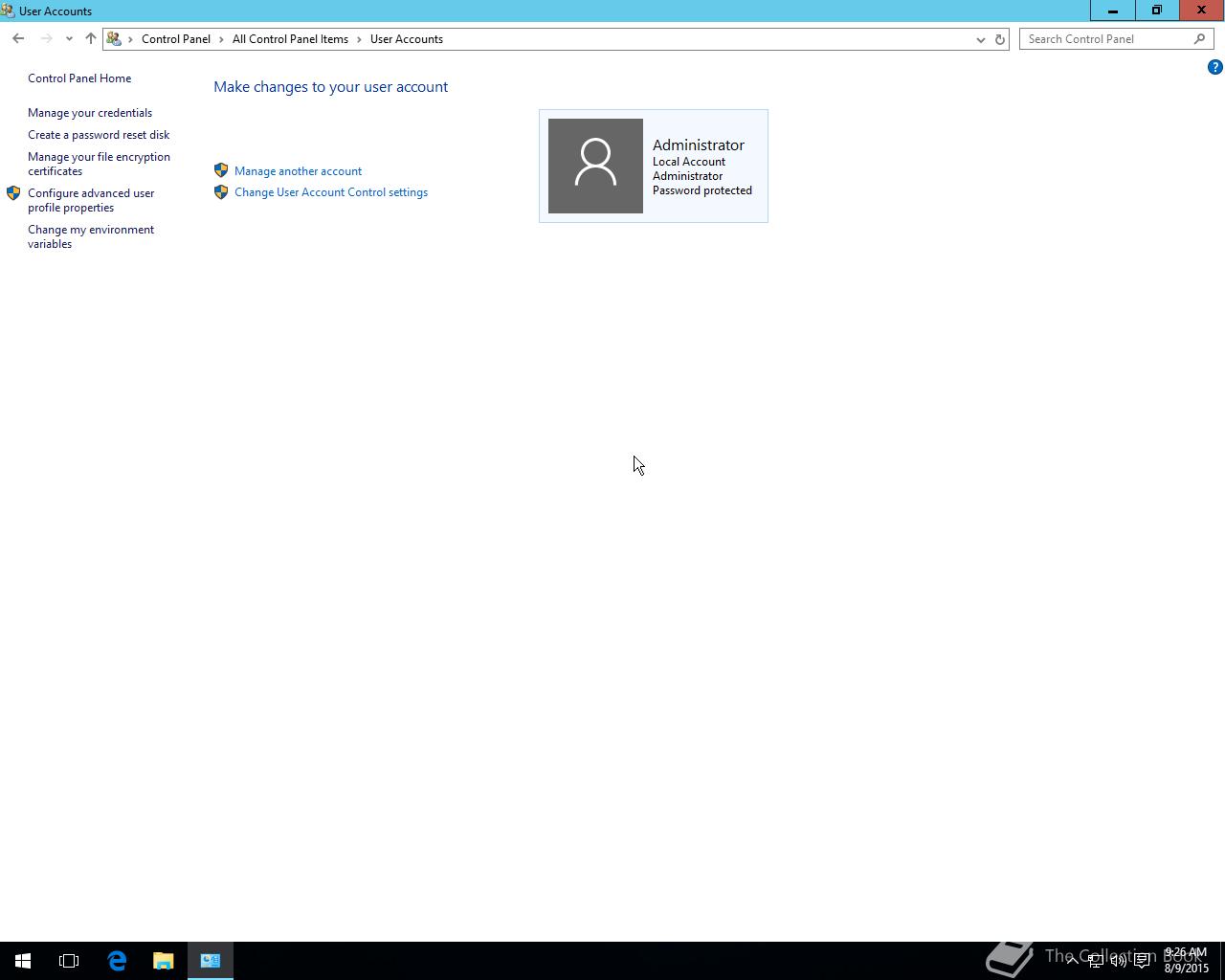
Task: Click the User Accounts window title icon
Action: [x=8, y=11]
